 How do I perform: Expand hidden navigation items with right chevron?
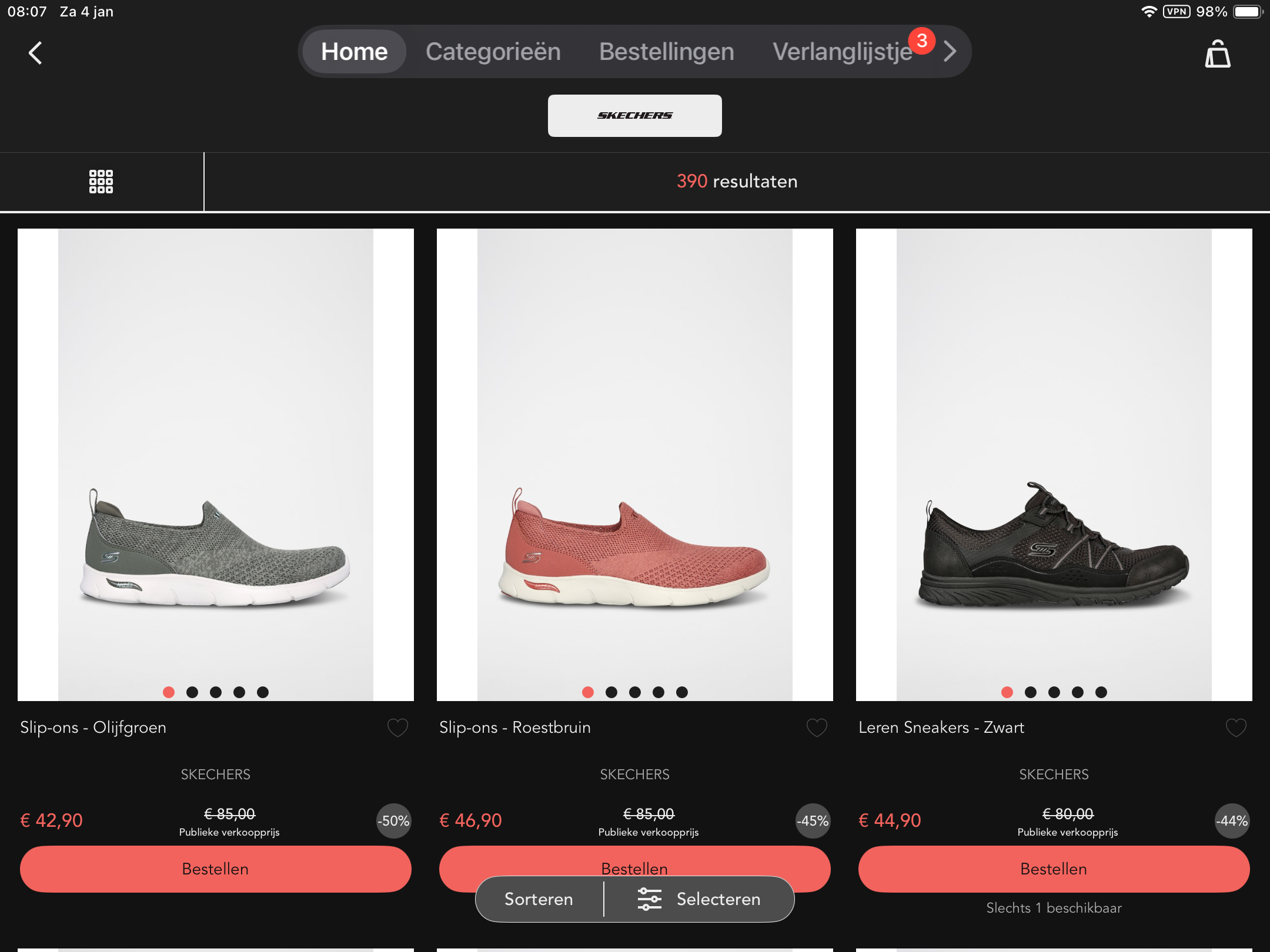pyautogui.click(x=949, y=52)
